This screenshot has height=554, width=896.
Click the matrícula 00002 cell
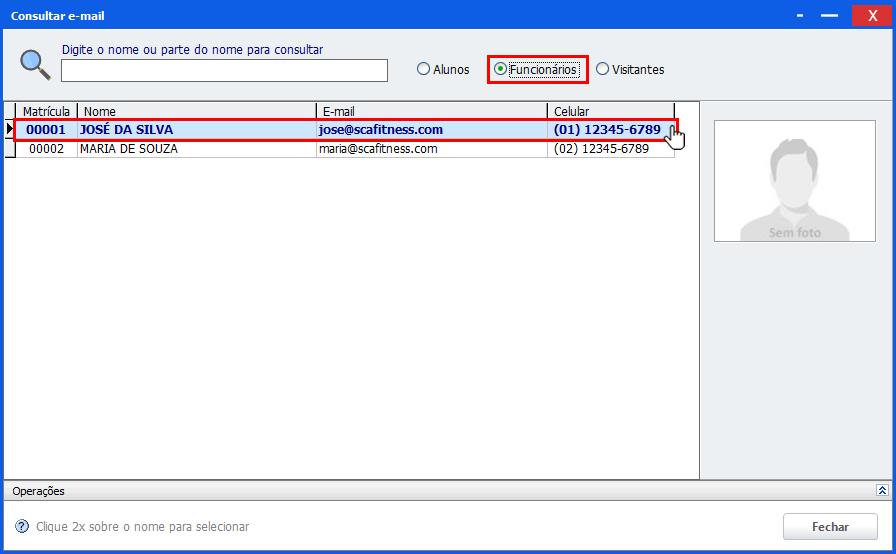click(x=46, y=148)
